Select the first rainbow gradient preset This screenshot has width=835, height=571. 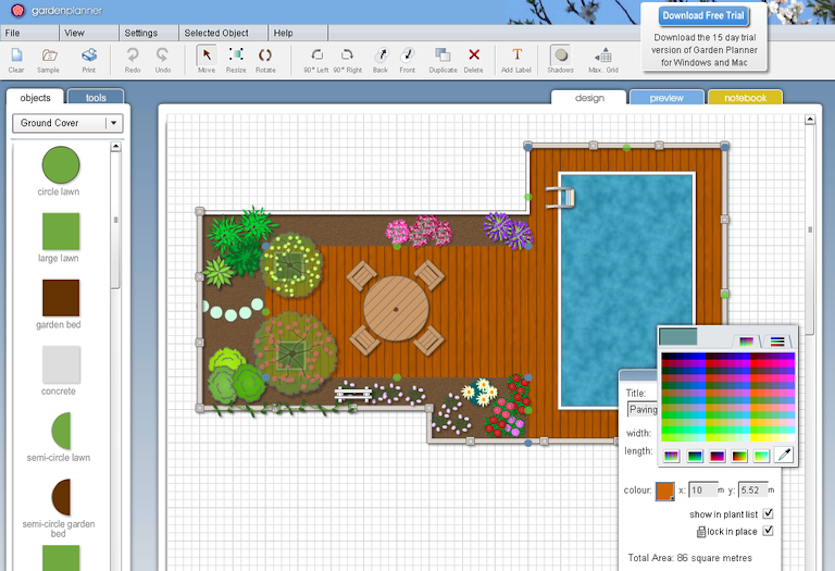tap(672, 455)
